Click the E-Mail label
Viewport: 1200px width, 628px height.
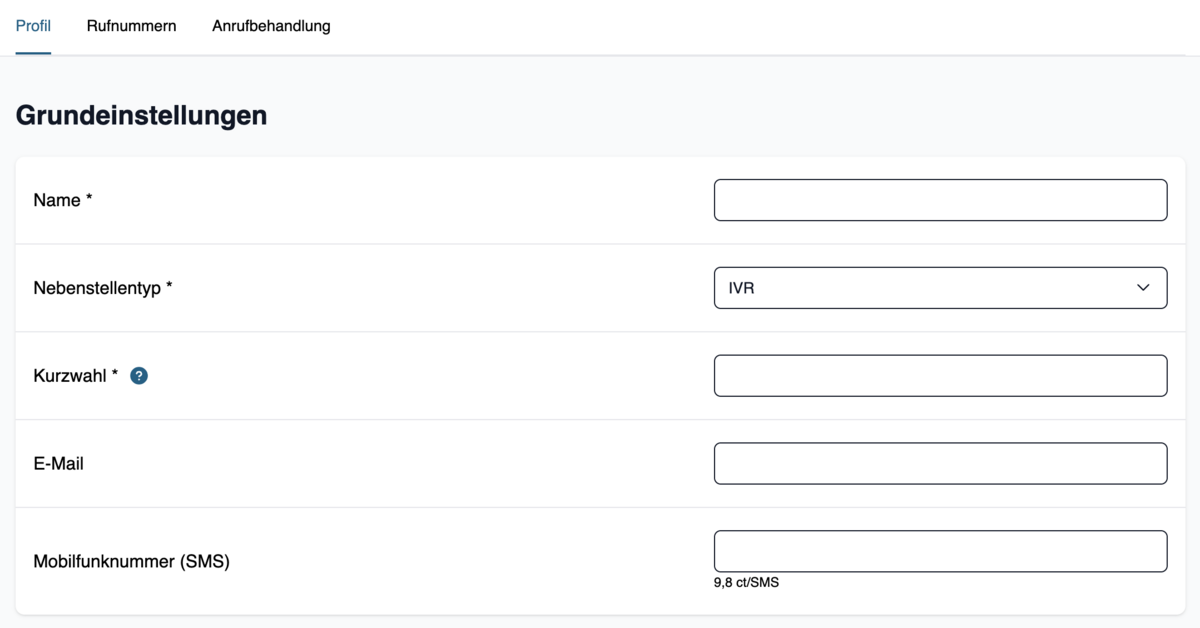point(58,464)
